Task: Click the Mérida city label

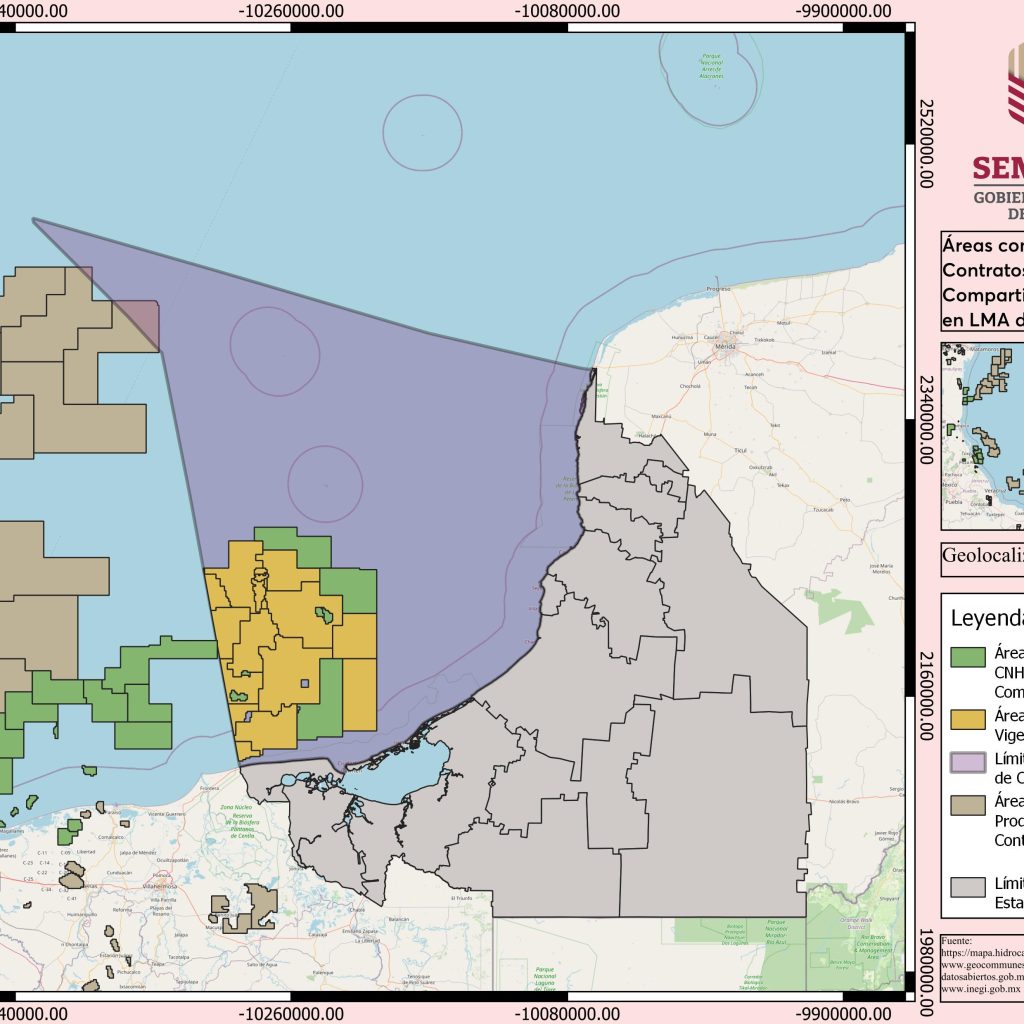Action: point(726,346)
